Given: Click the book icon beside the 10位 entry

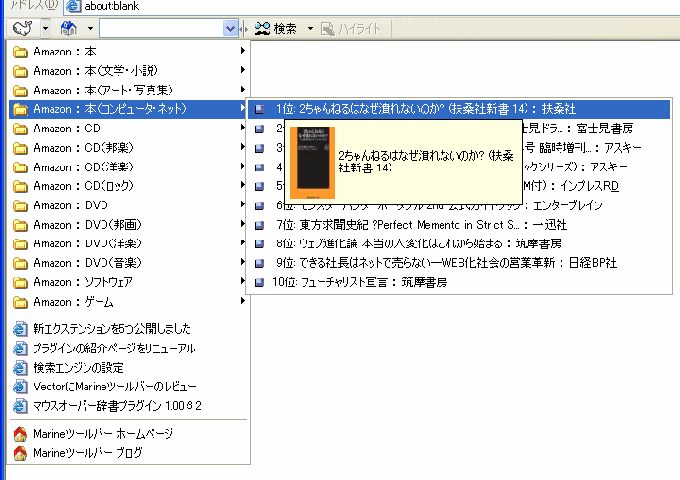Looking at the screenshot, I should [x=259, y=283].
